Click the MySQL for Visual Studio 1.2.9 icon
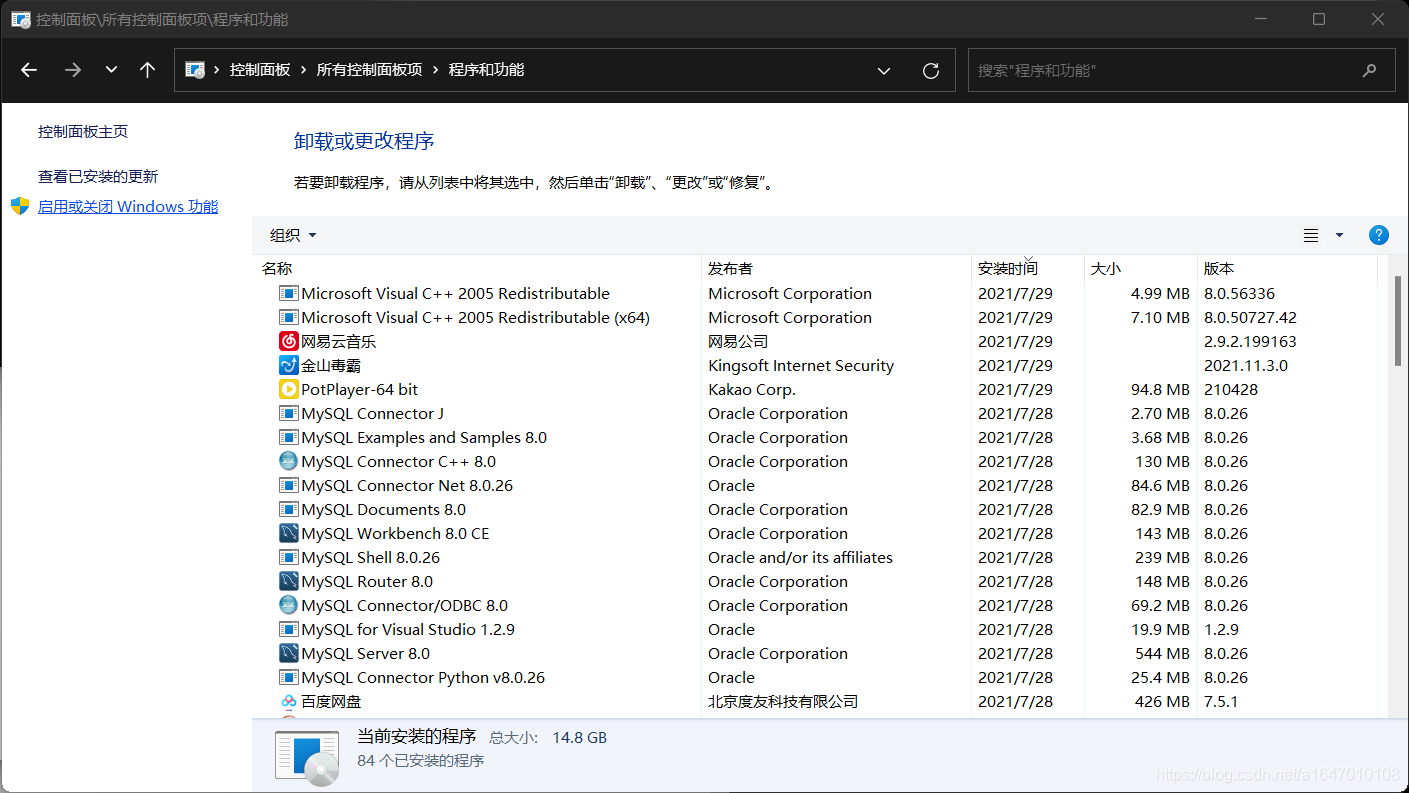The width and height of the screenshot is (1409, 793). (288, 630)
